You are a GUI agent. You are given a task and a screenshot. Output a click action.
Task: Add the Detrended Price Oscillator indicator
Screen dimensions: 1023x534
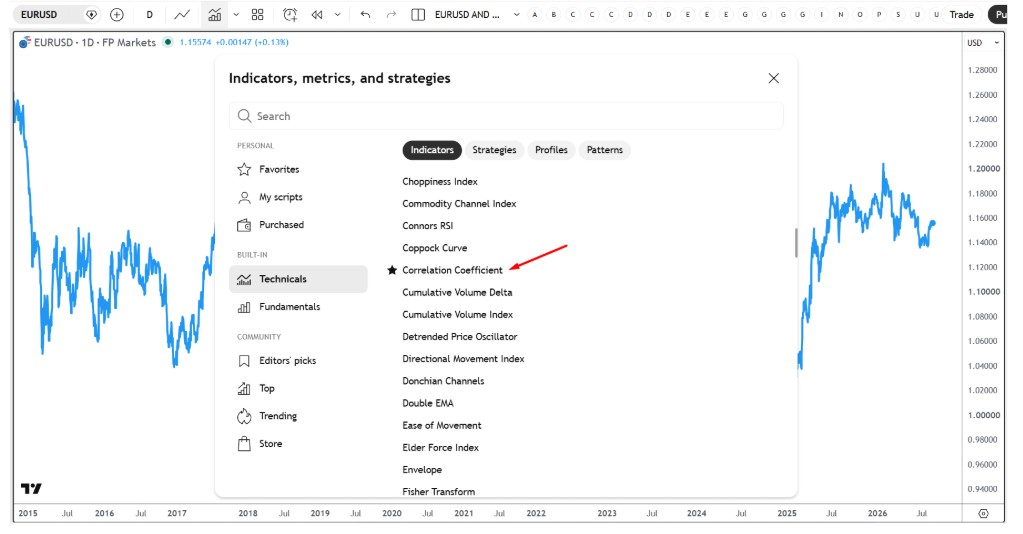[x=460, y=337]
